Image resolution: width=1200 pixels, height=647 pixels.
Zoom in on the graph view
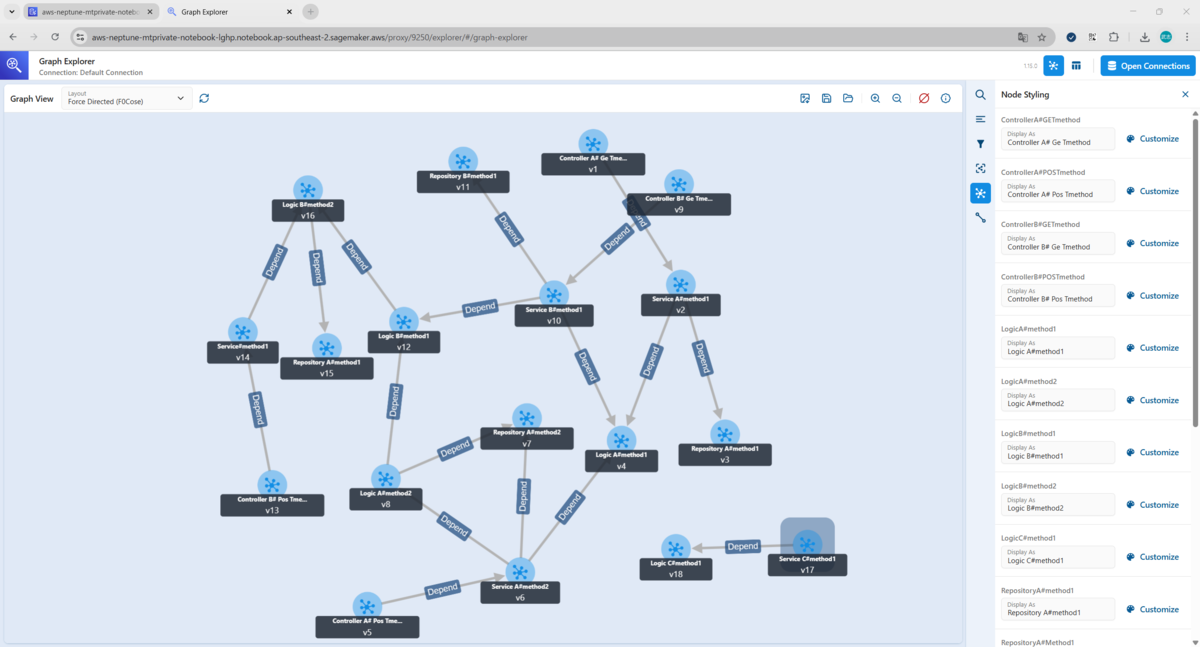tap(875, 98)
